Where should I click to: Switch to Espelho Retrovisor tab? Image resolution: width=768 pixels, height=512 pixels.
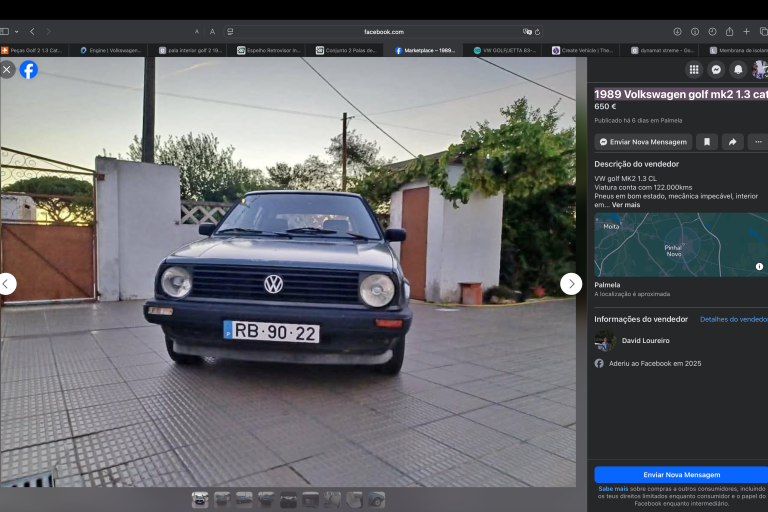[268, 50]
